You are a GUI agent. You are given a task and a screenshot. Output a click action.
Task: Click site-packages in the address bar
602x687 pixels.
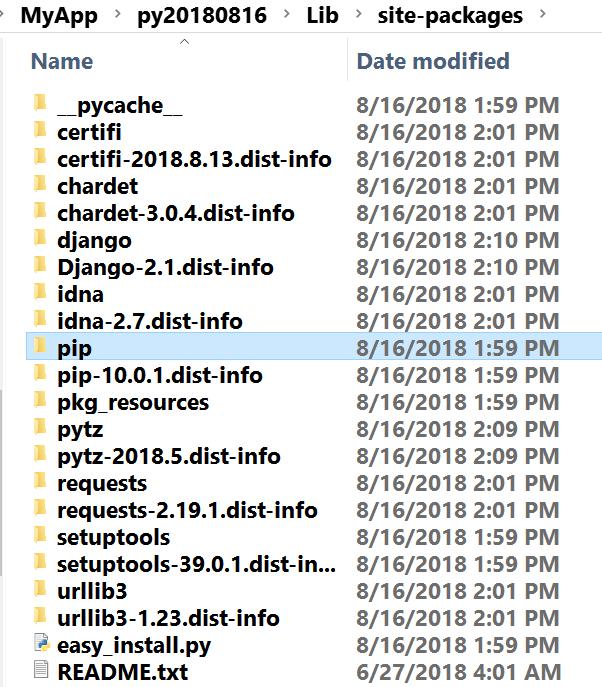(x=450, y=16)
